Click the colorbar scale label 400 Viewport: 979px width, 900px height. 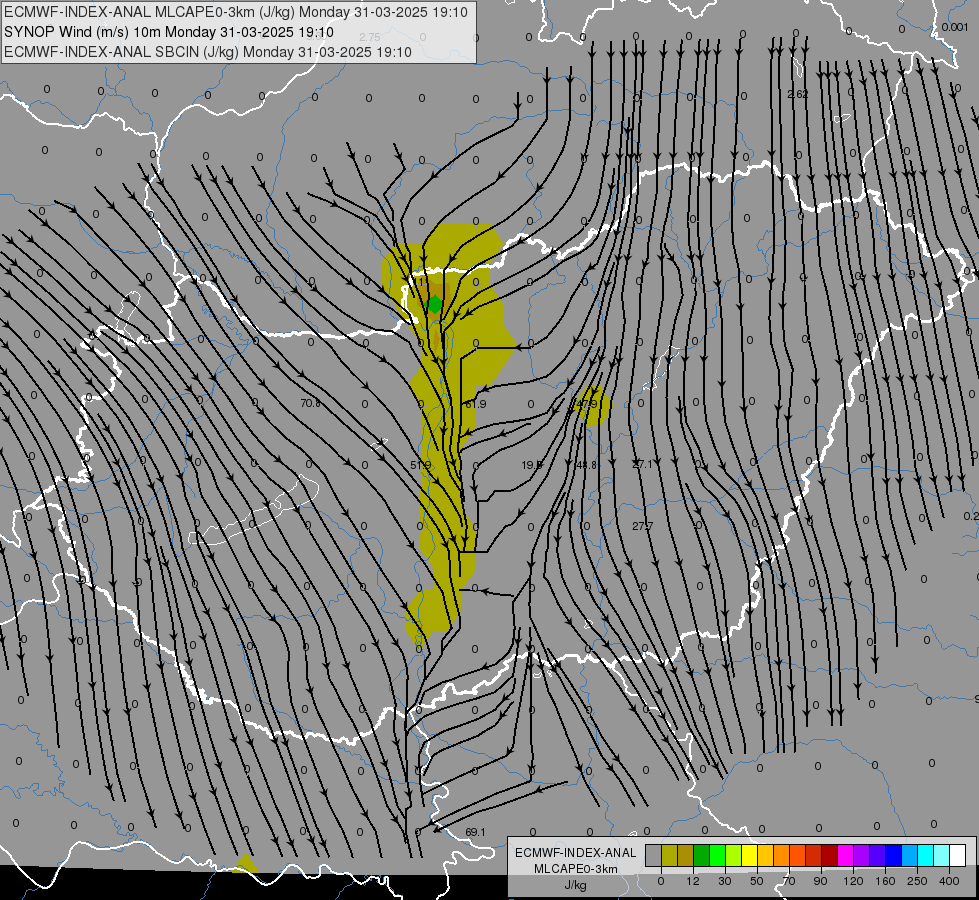[x=949, y=881]
